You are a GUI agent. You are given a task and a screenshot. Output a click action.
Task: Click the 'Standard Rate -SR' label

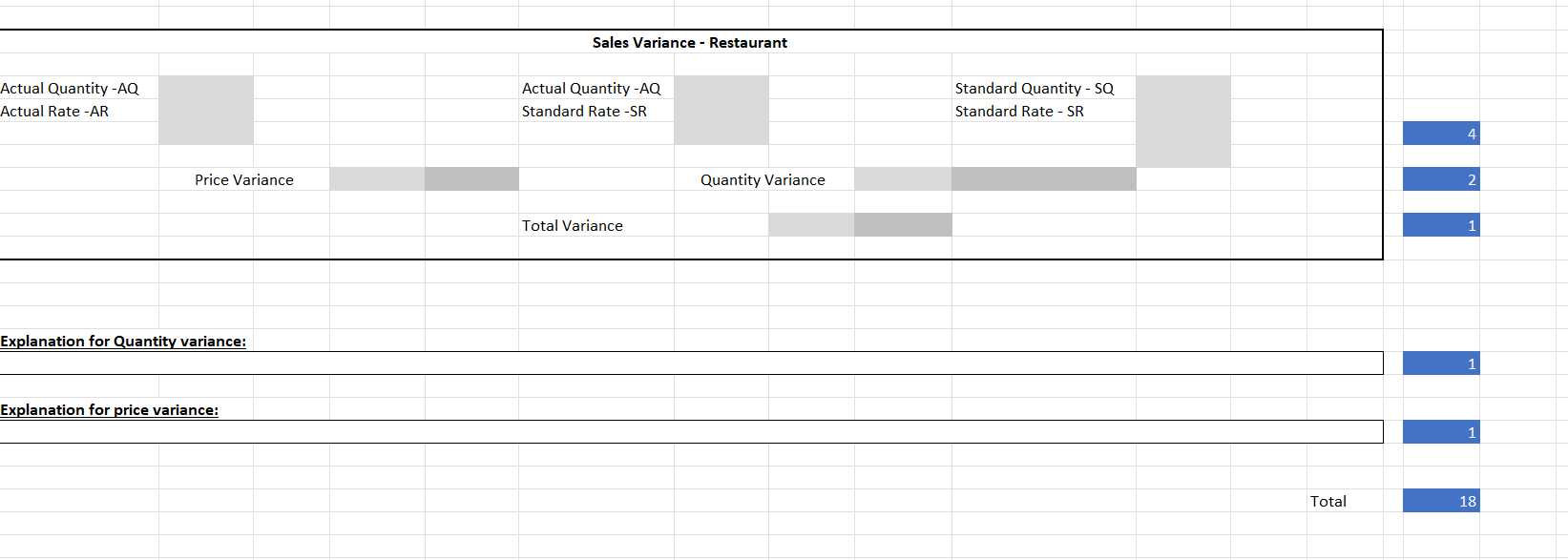pos(584,111)
